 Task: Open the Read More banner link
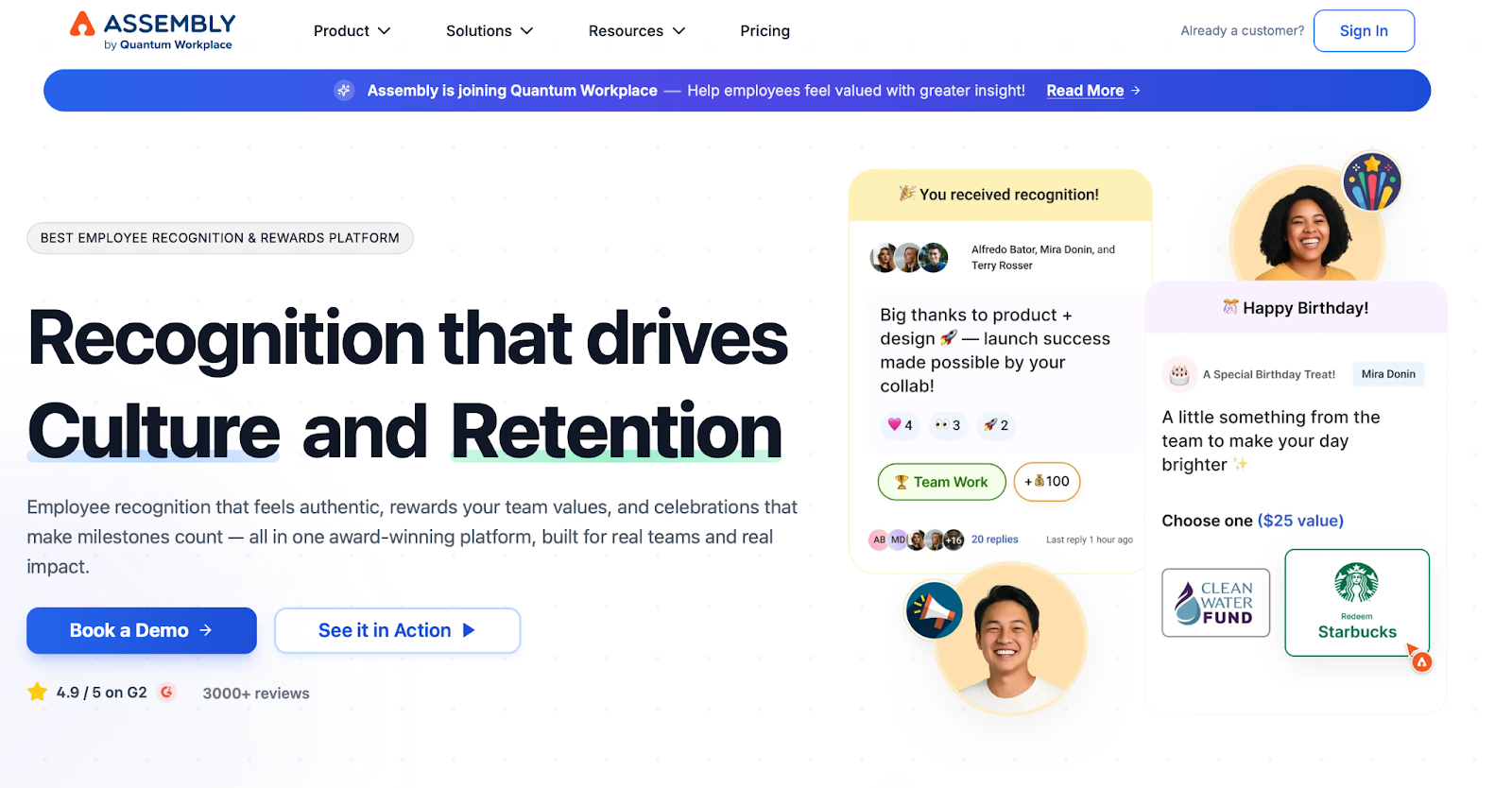1092,91
